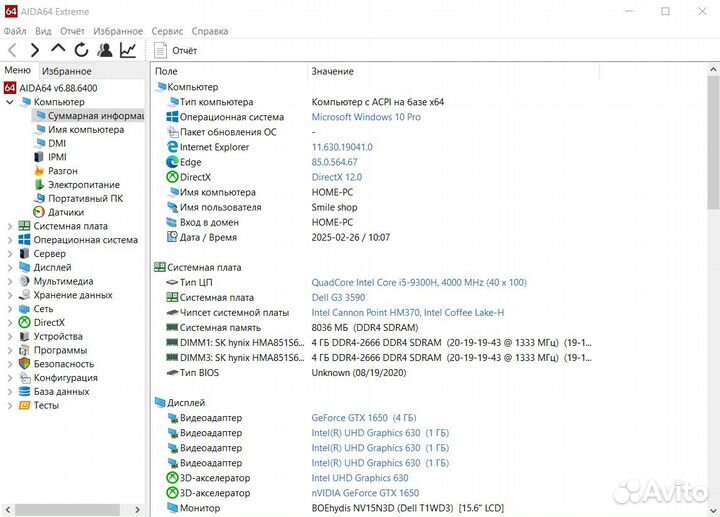This screenshot has width=720, height=517.
Task: Click the sidebar horizontal scrollbar left arrow
Action: pyautogui.click(x=8, y=510)
